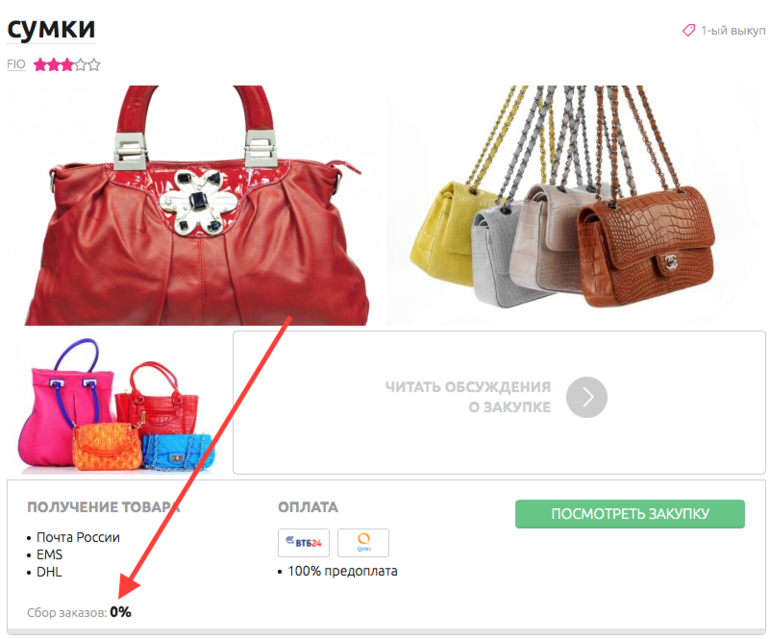Click the pink price tag icon

coord(688,30)
